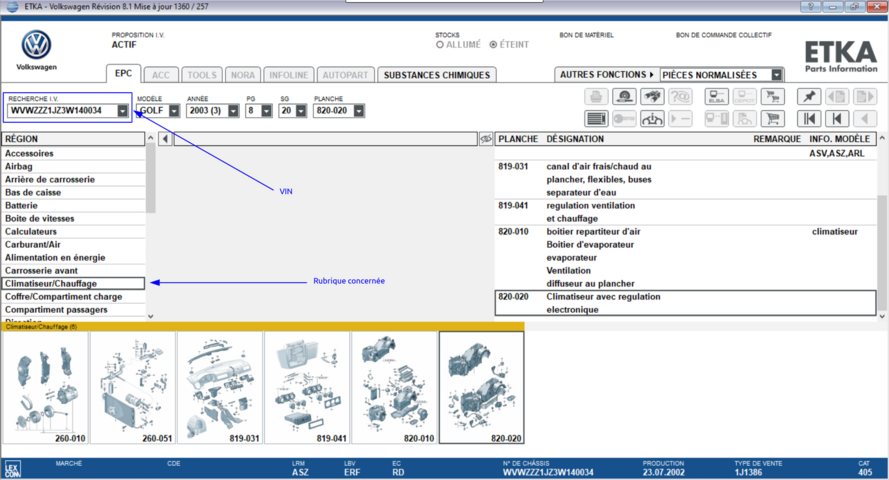The width and height of the screenshot is (889, 480).
Task: Click the ETKA globe icon in title bar
Action: 12,6
